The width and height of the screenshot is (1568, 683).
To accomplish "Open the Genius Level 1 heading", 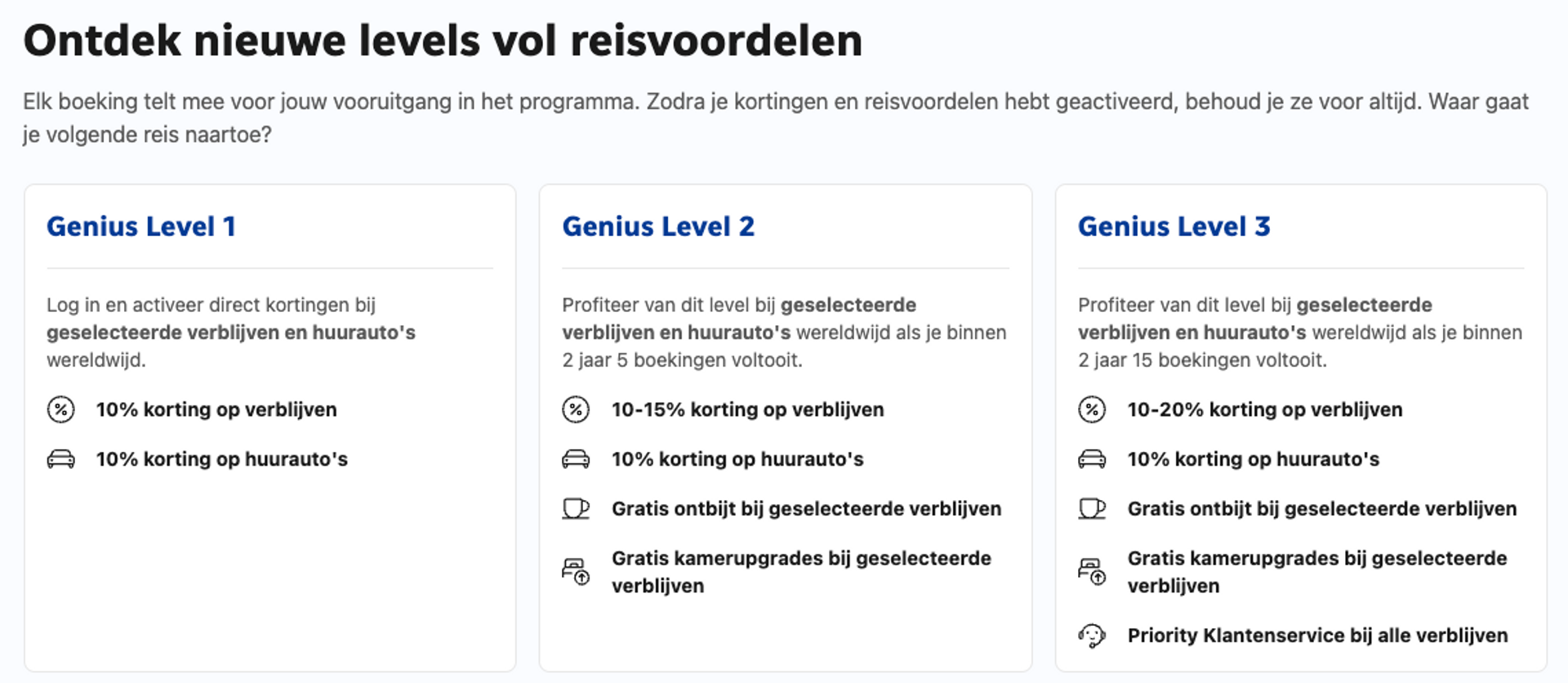I will coord(141,226).
